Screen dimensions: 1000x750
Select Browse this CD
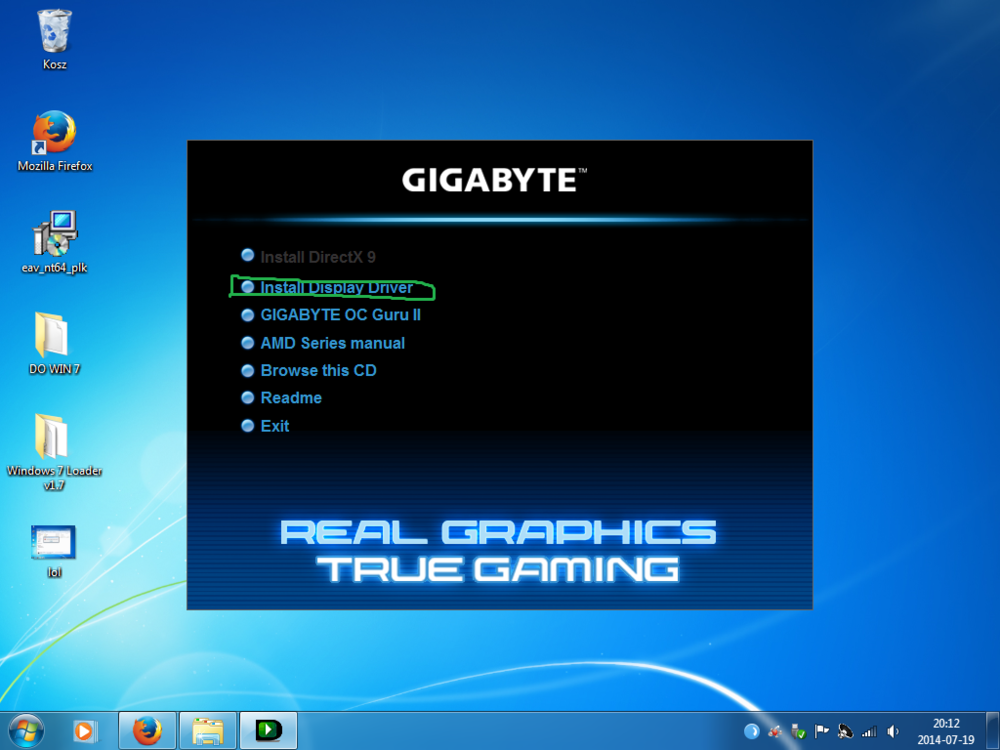click(x=318, y=371)
